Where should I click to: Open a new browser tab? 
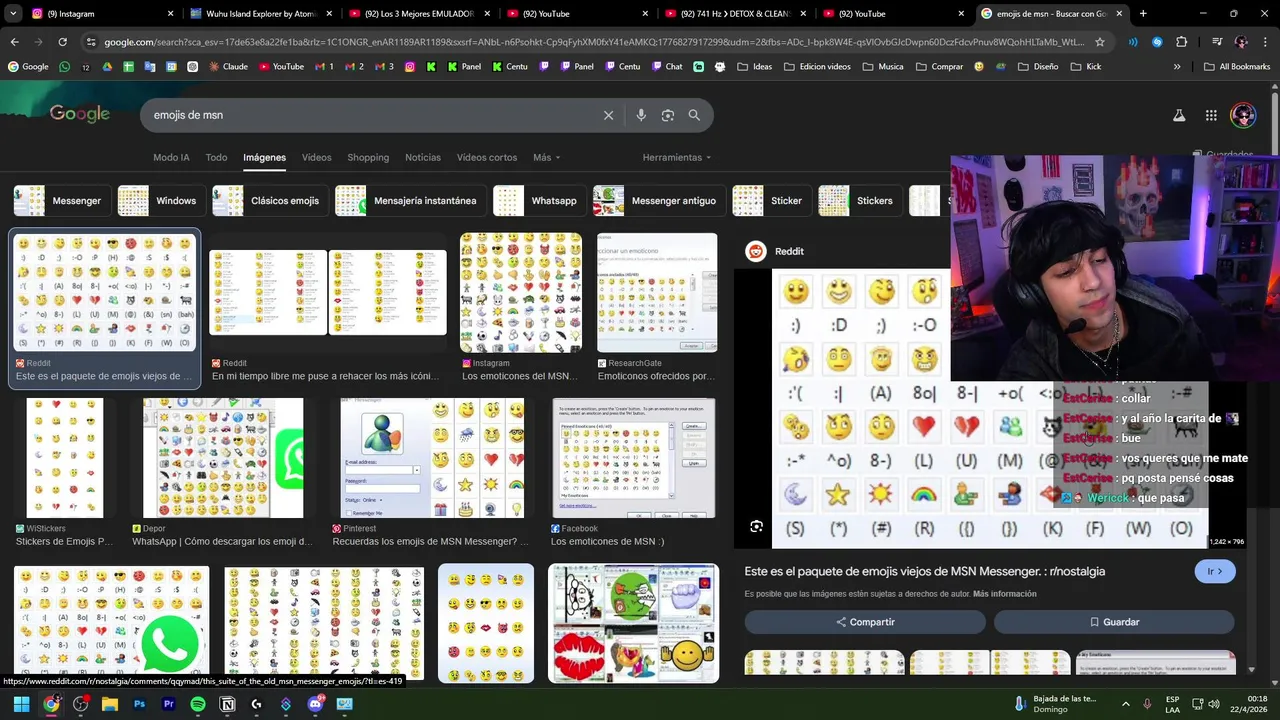pos(1143,14)
